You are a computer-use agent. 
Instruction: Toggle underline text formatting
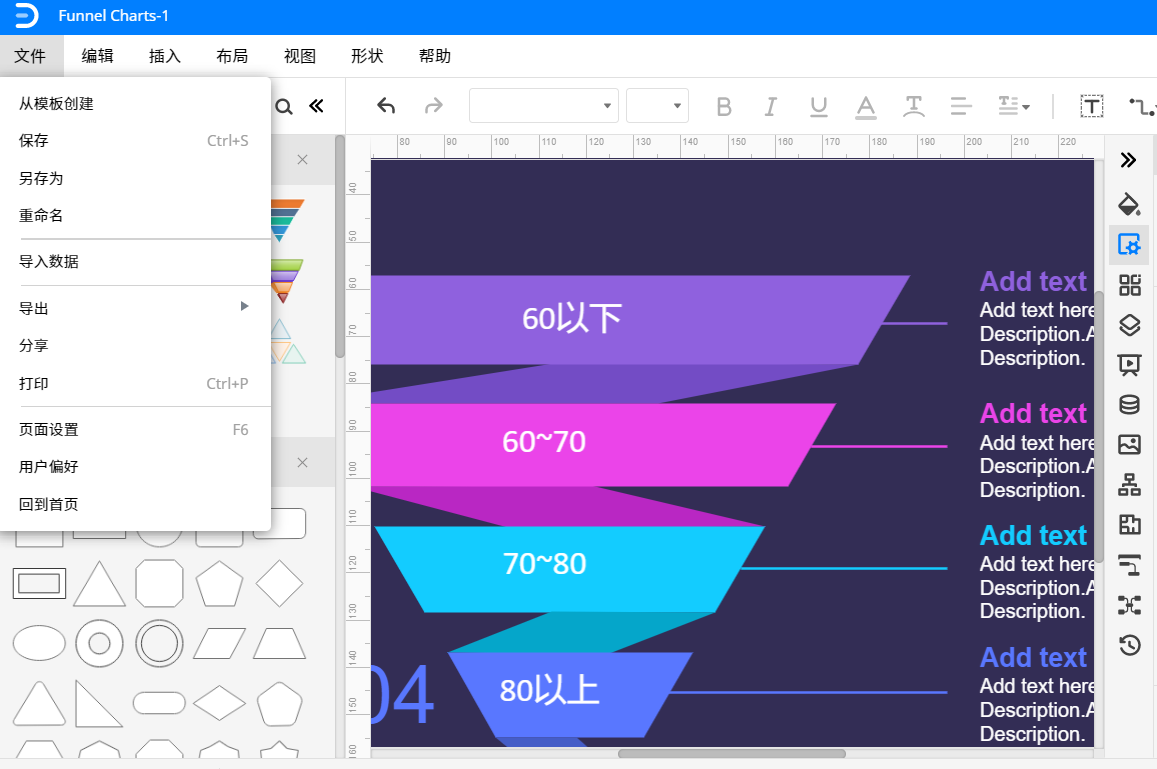(818, 107)
